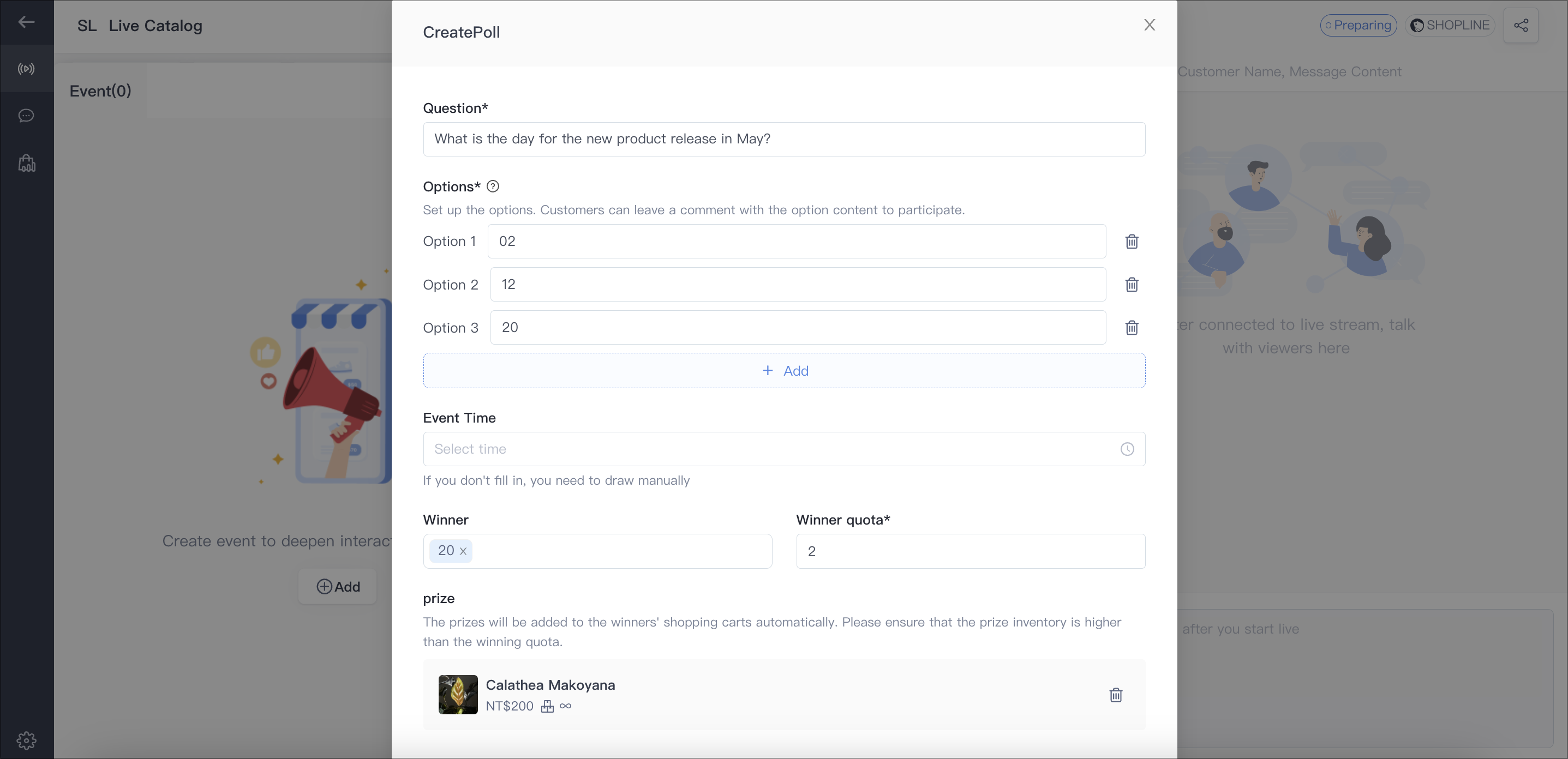Open the shop analytics sidebar icon
This screenshot has width=1568, height=759.
(26, 163)
